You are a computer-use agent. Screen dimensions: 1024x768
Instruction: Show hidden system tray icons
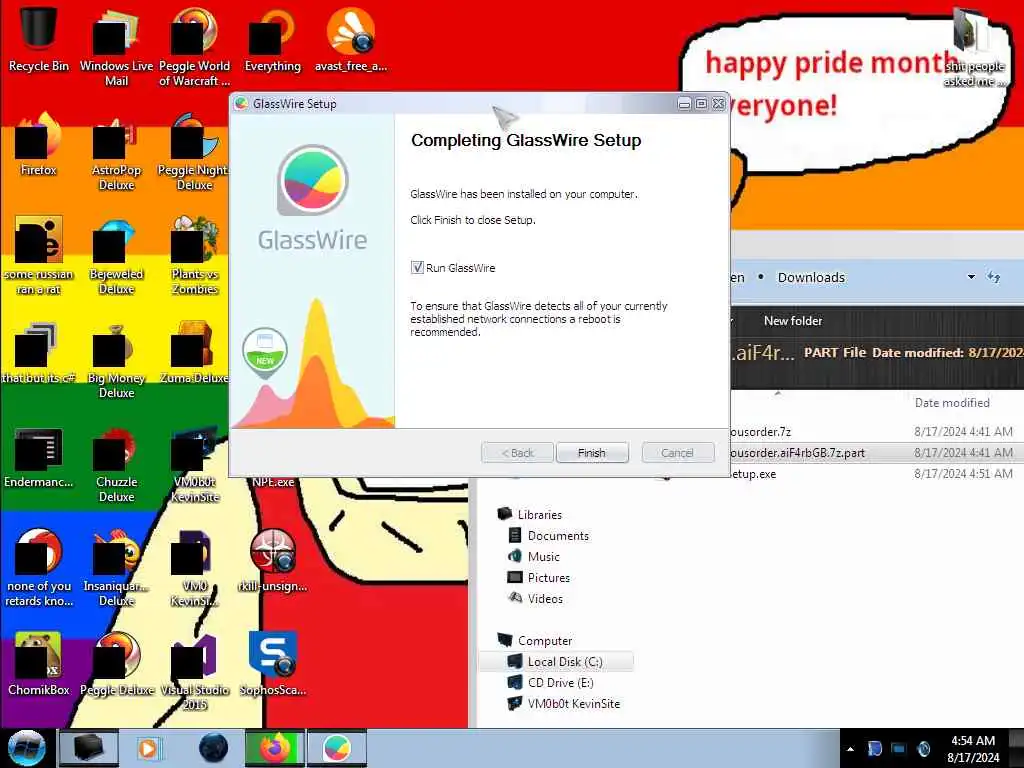click(x=850, y=749)
